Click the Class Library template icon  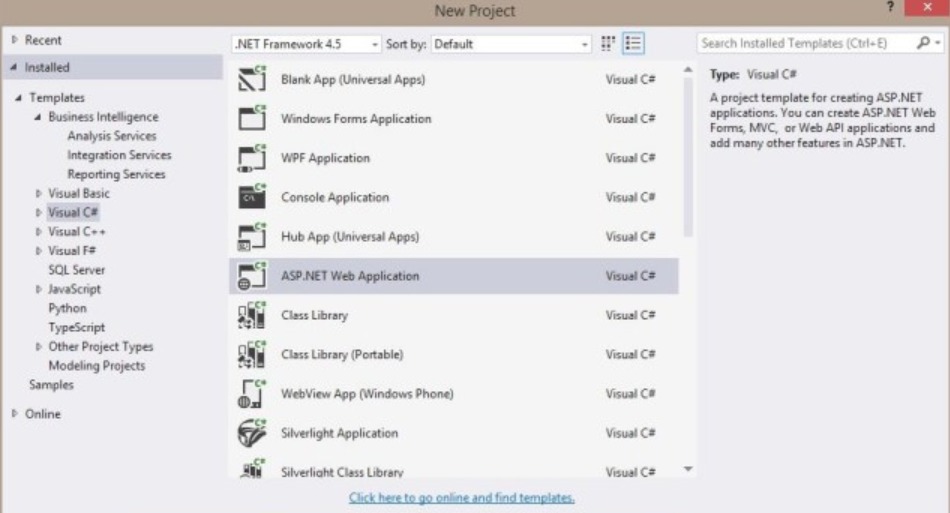click(252, 316)
